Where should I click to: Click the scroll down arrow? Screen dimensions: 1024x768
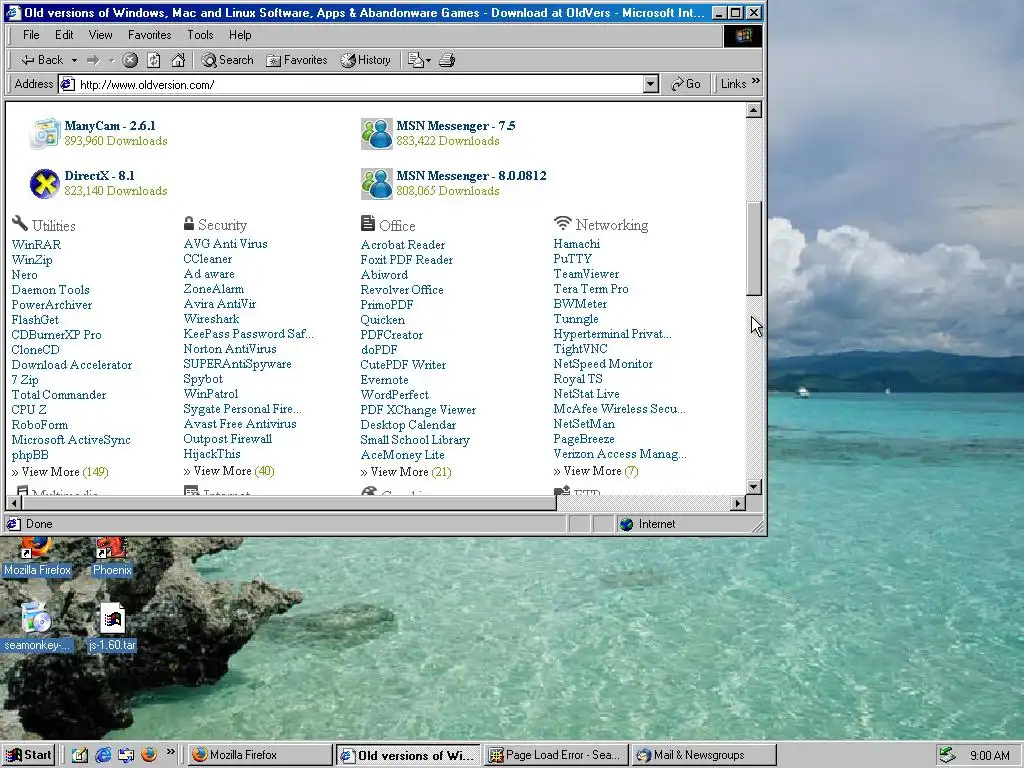[x=754, y=487]
